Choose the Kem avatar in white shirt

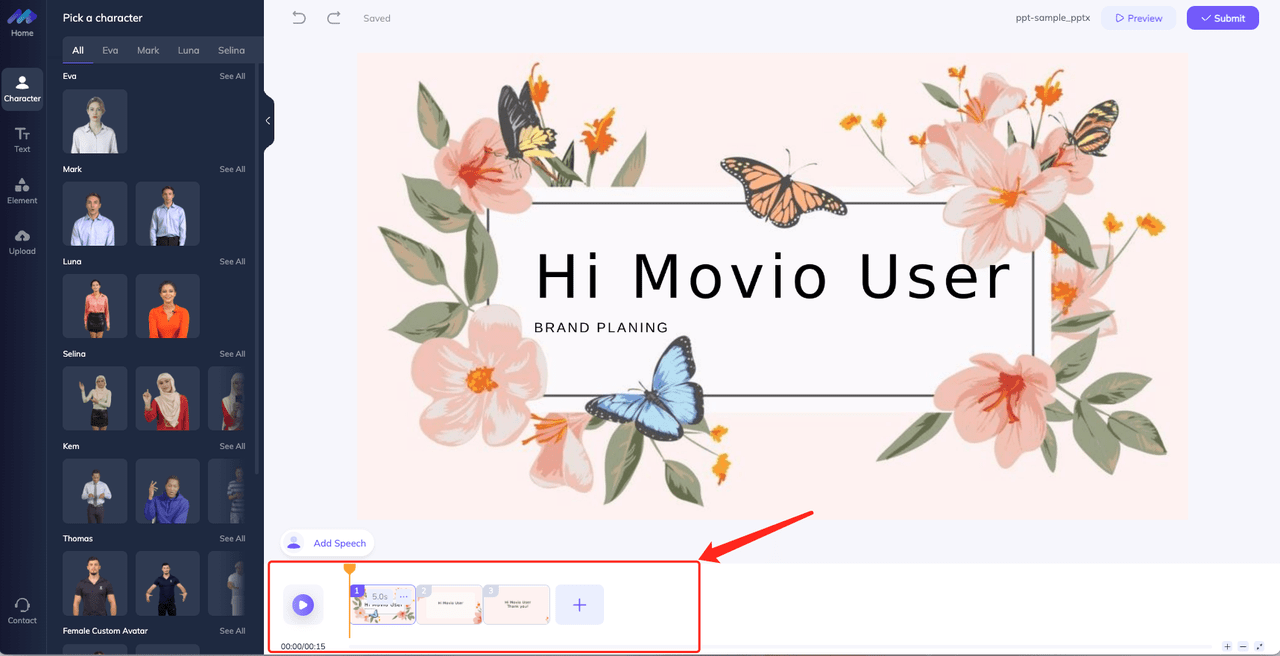coord(95,491)
